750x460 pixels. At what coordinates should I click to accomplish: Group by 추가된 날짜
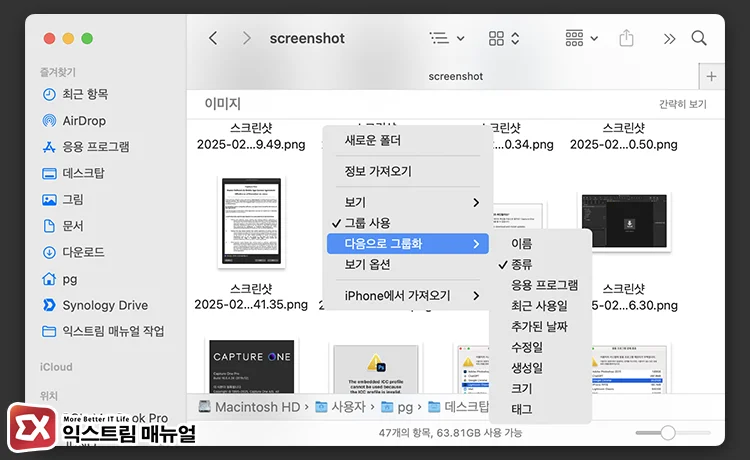[540, 327]
